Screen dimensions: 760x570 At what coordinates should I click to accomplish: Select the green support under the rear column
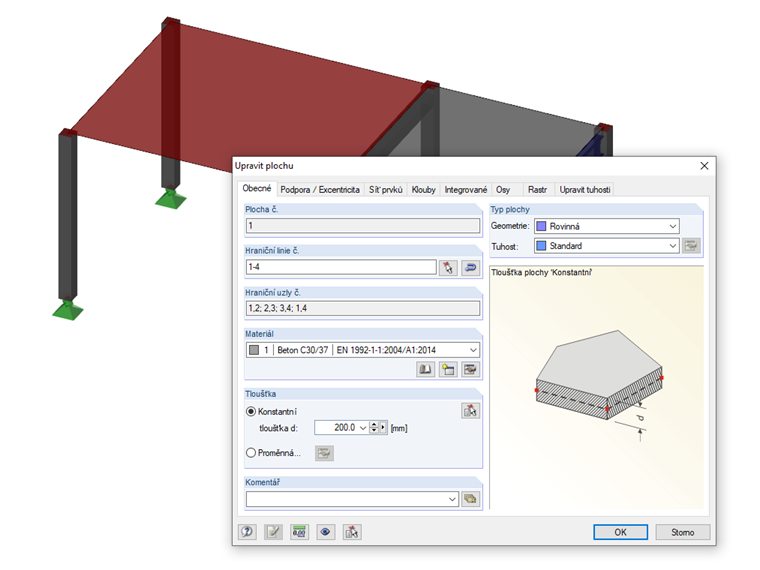[171, 199]
